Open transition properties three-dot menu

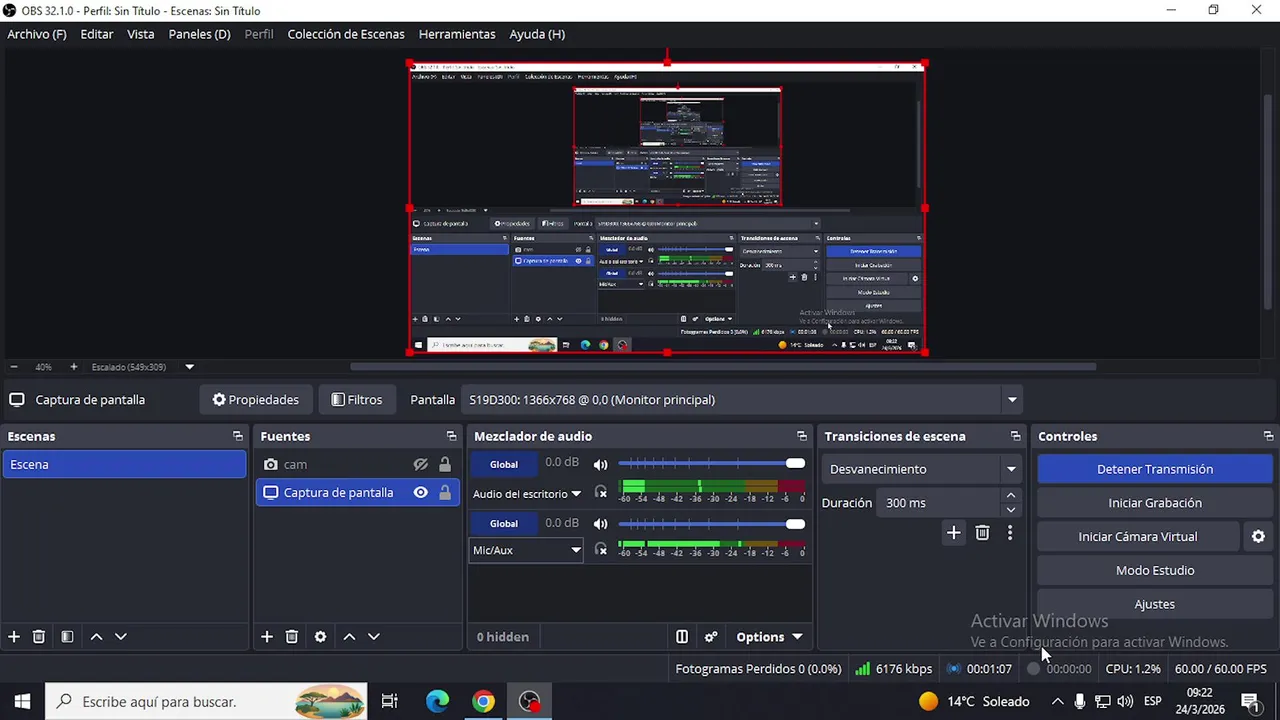(x=1010, y=533)
